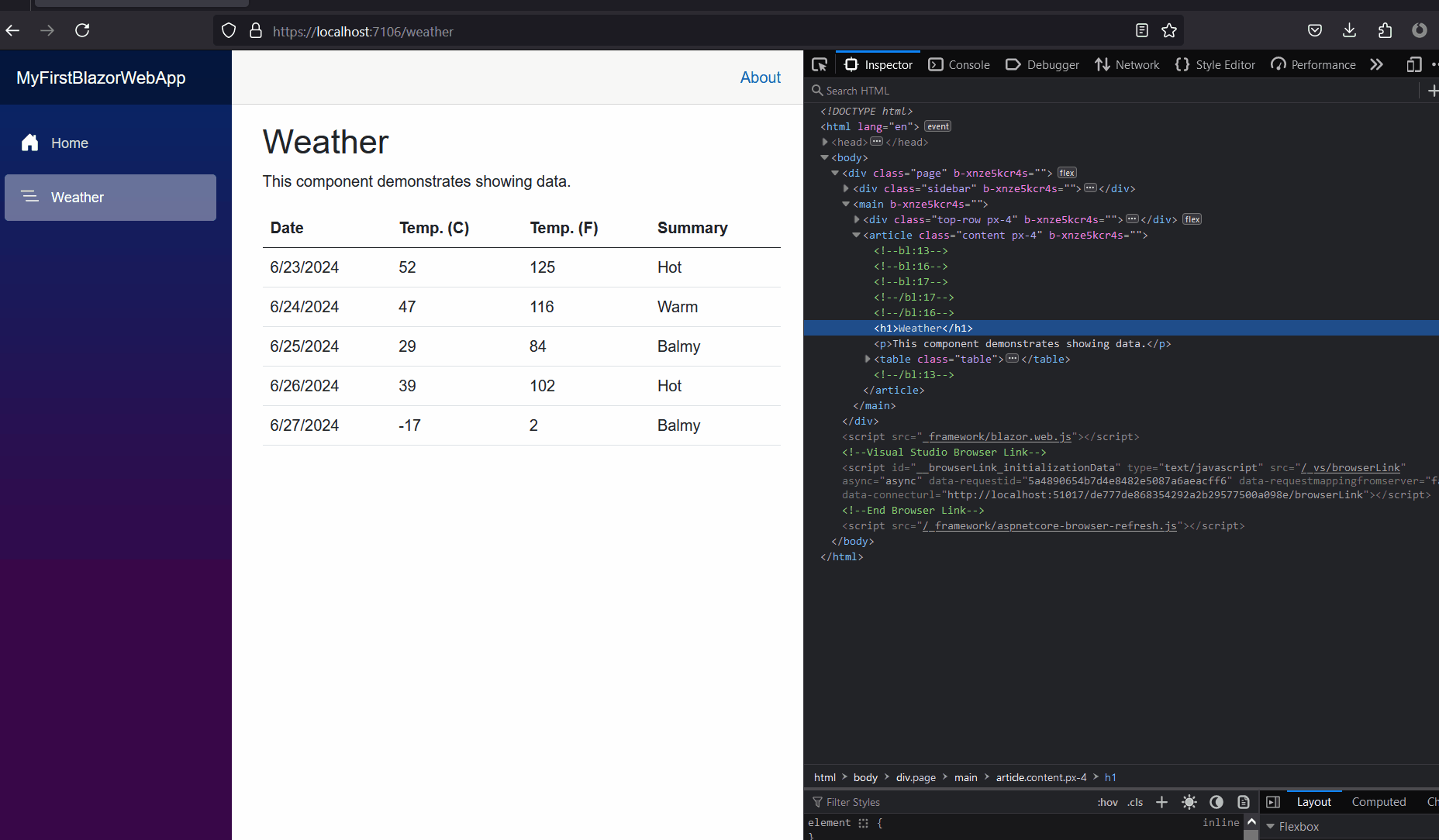The image size is (1439, 840).
Task: Open the extensions puzzle-piece icon
Action: pyautogui.click(x=1385, y=31)
